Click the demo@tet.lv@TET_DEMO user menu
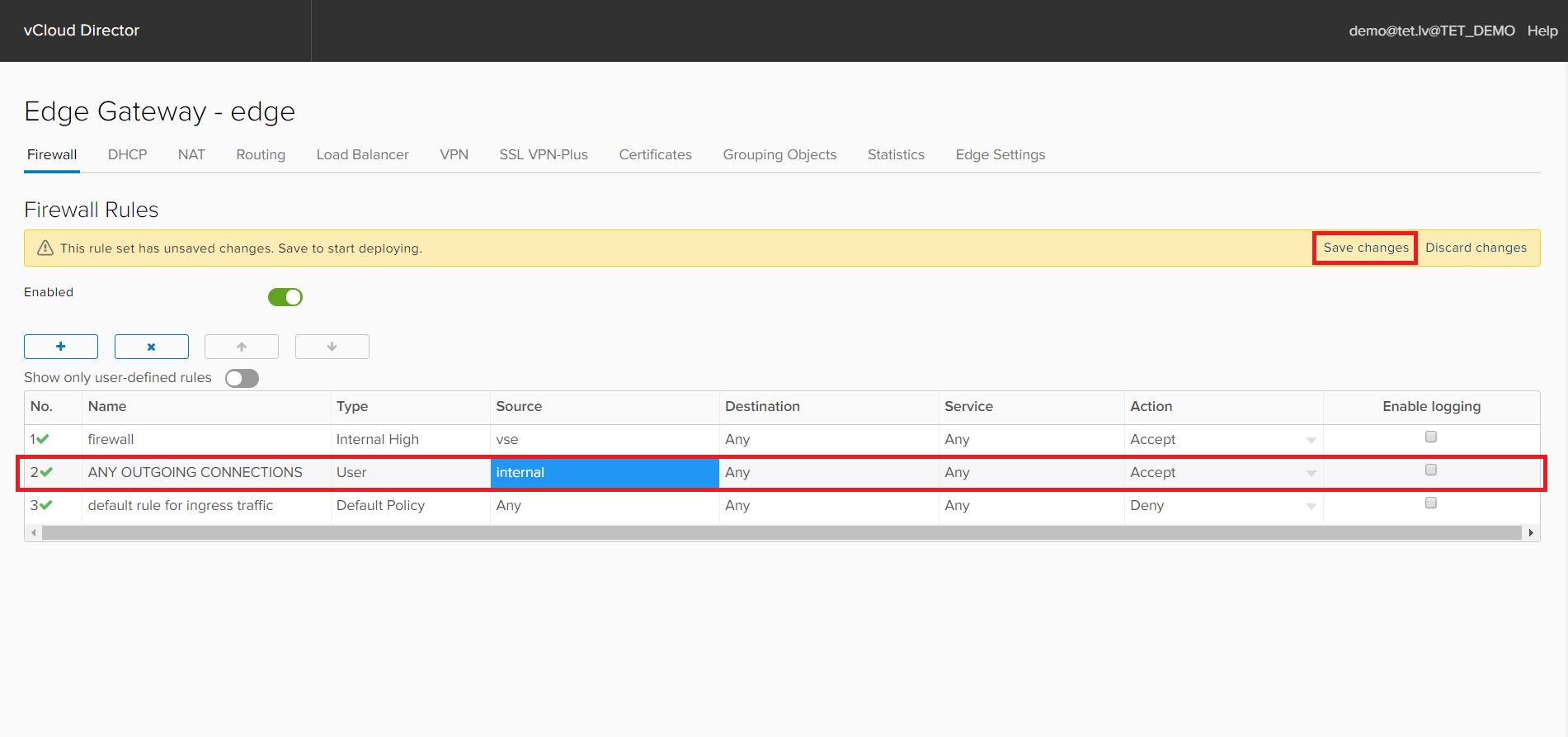Image resolution: width=1568 pixels, height=737 pixels. pyautogui.click(x=1432, y=31)
